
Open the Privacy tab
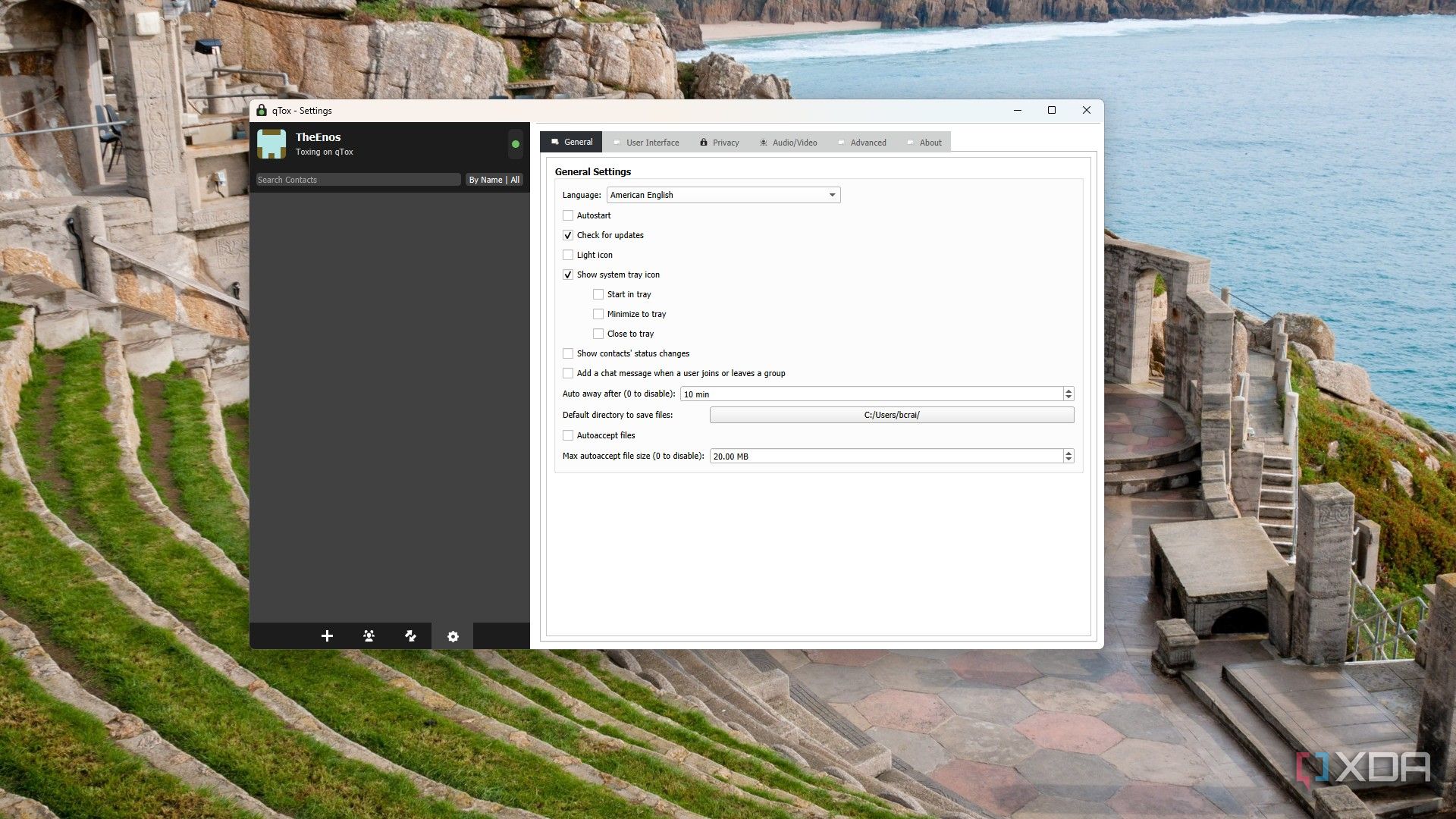pyautogui.click(x=719, y=143)
